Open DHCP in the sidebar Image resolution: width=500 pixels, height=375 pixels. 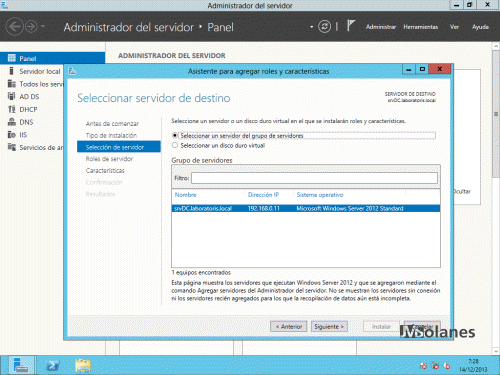click(x=28, y=109)
